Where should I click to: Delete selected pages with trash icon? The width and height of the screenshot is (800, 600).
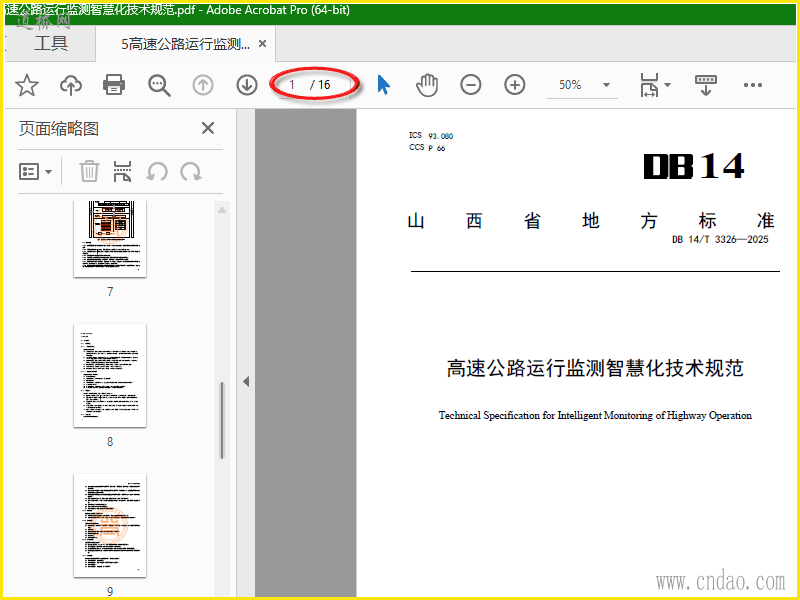pyautogui.click(x=89, y=171)
